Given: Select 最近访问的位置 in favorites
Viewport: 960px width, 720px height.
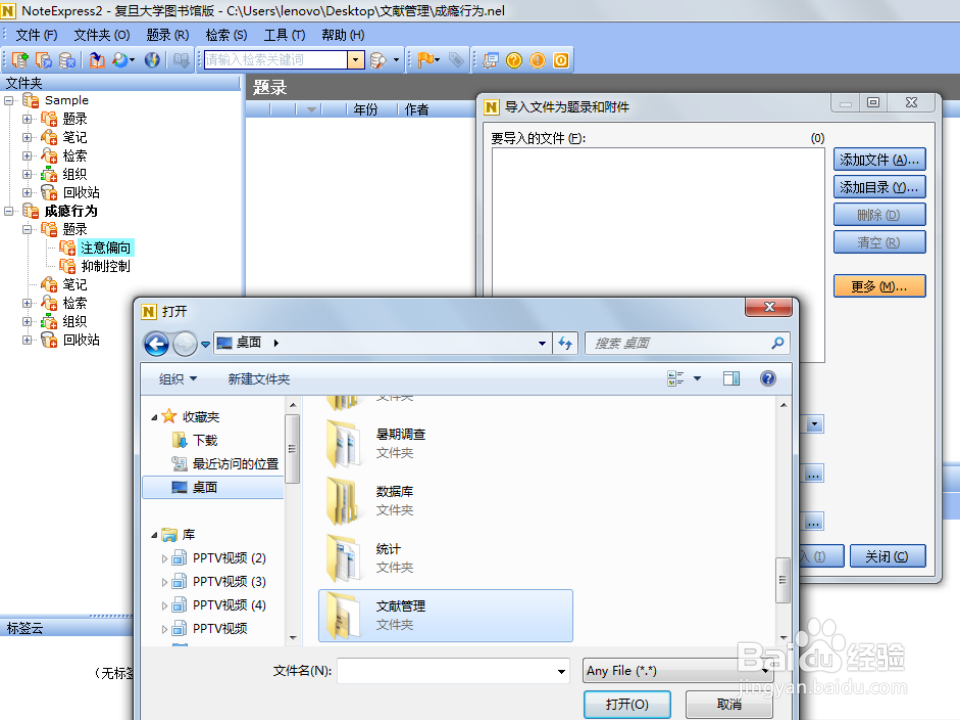Looking at the screenshot, I should pyautogui.click(x=236, y=464).
